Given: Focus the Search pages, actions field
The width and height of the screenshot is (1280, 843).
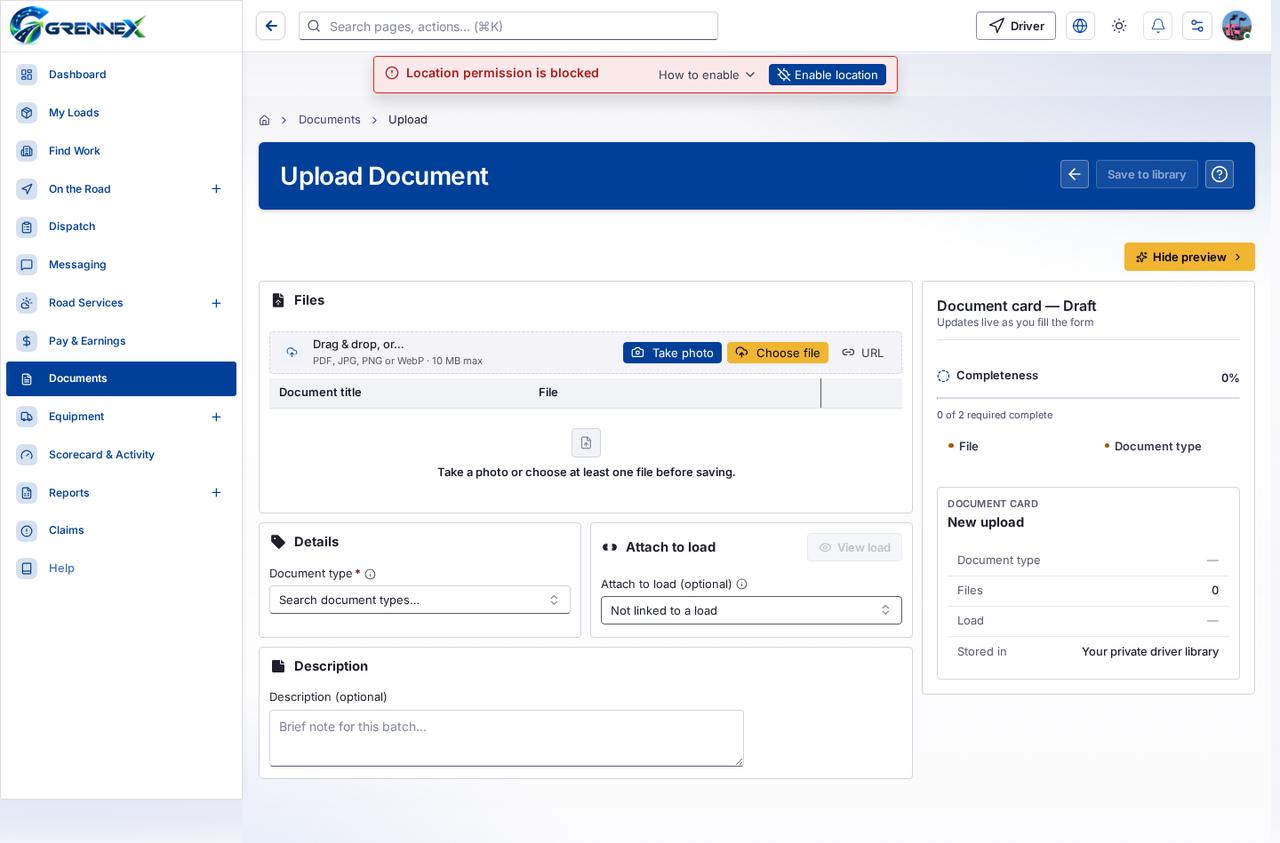Looking at the screenshot, I should click(508, 26).
